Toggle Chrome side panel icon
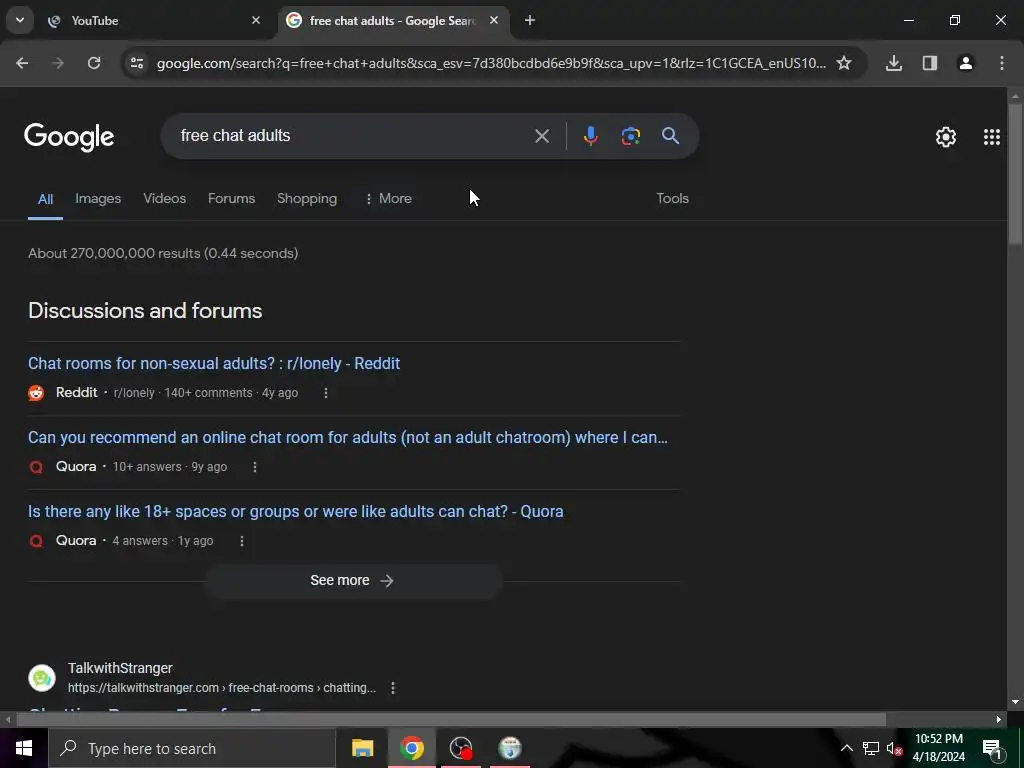This screenshot has height=768, width=1024. 930,63
